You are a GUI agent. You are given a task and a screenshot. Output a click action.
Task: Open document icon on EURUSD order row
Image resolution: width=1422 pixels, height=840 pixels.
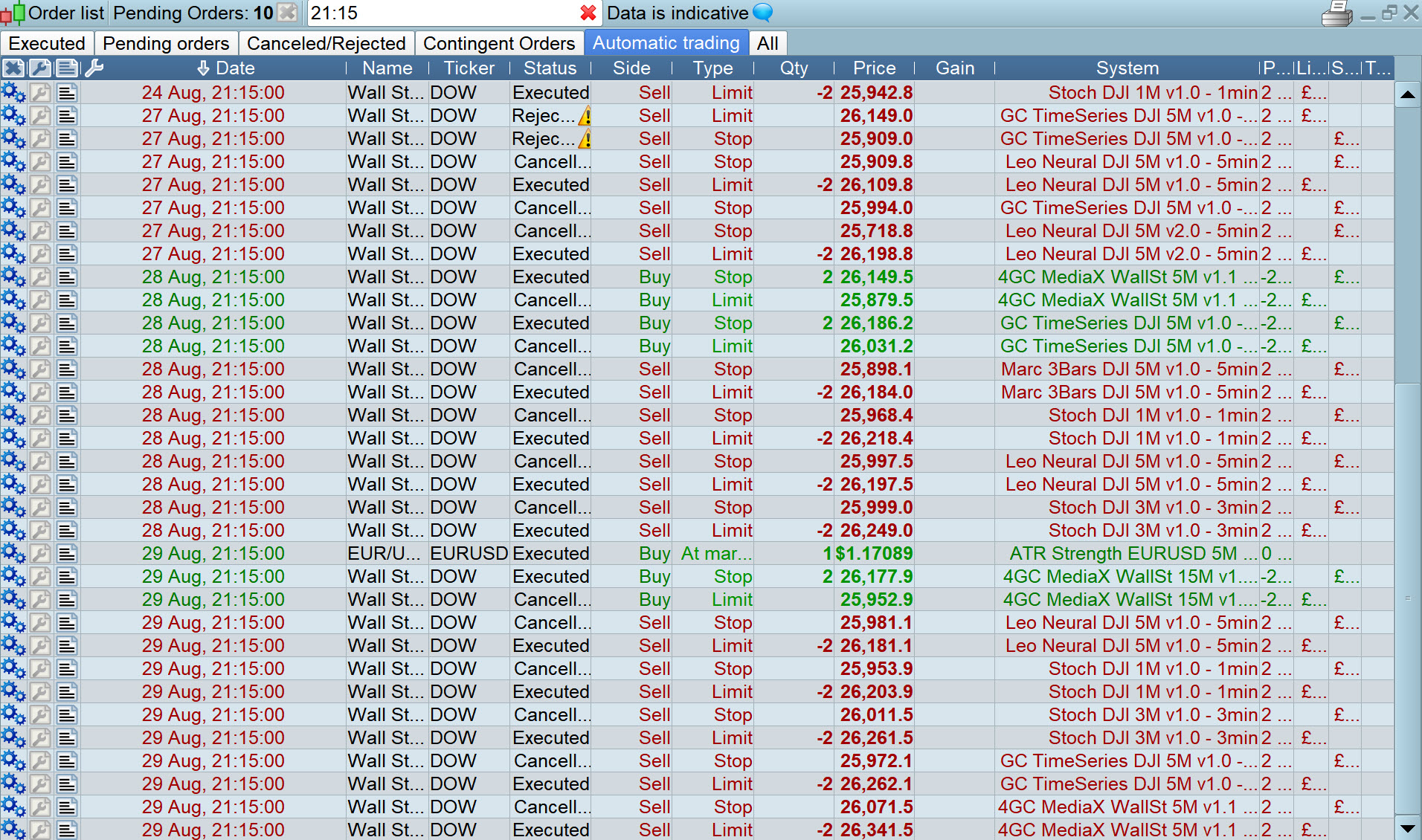click(67, 554)
